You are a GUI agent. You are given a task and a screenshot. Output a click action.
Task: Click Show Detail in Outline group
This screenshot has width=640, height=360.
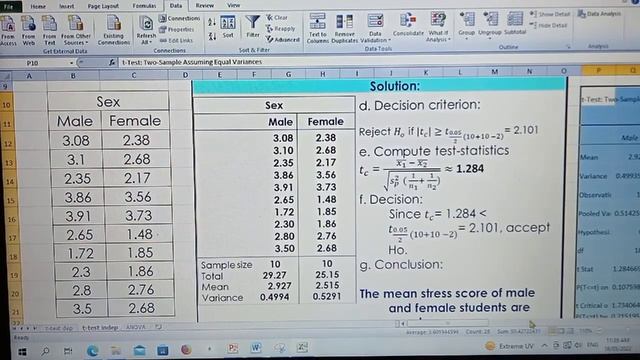click(x=550, y=14)
